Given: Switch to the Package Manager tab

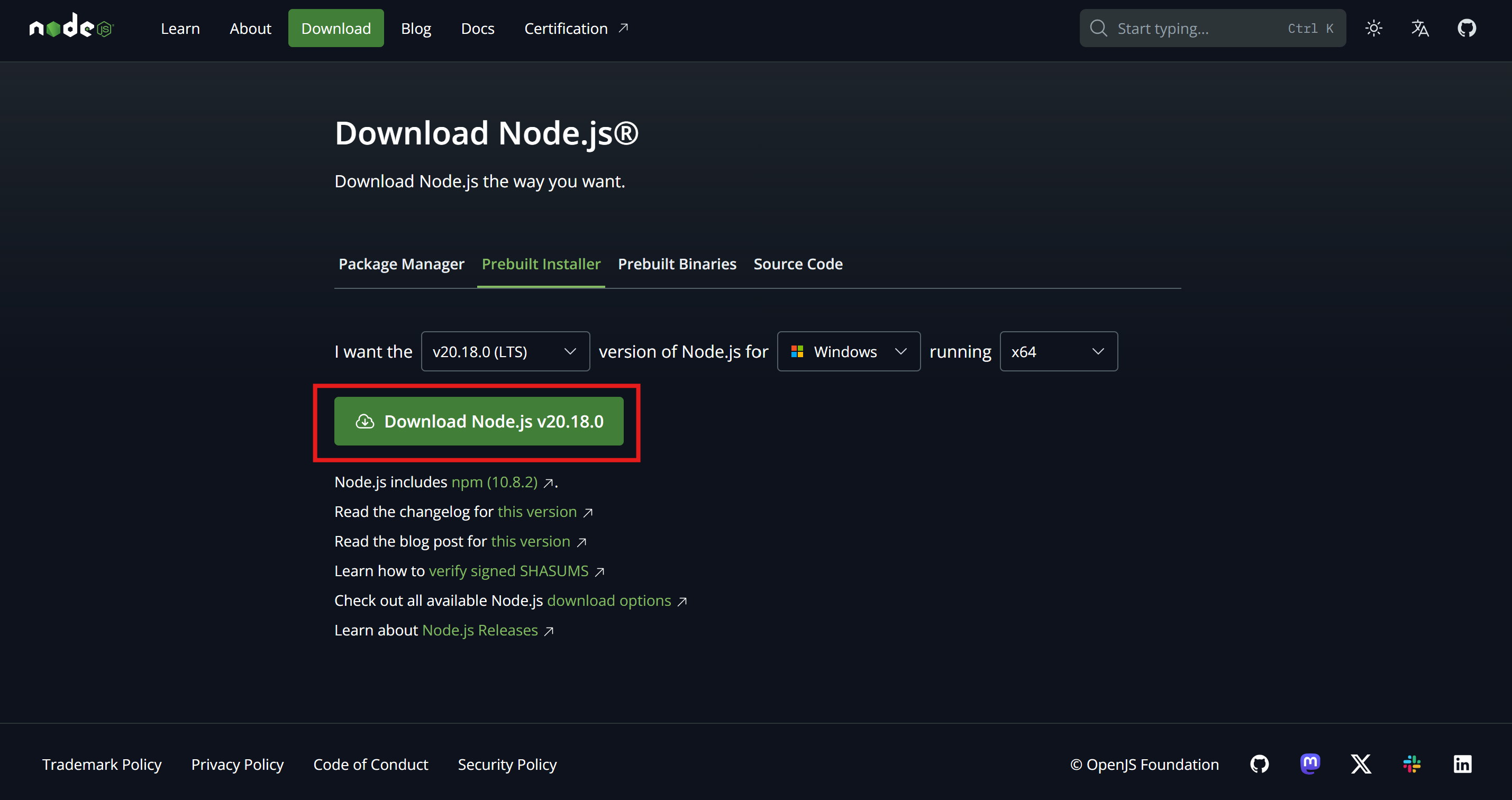Looking at the screenshot, I should [401, 264].
